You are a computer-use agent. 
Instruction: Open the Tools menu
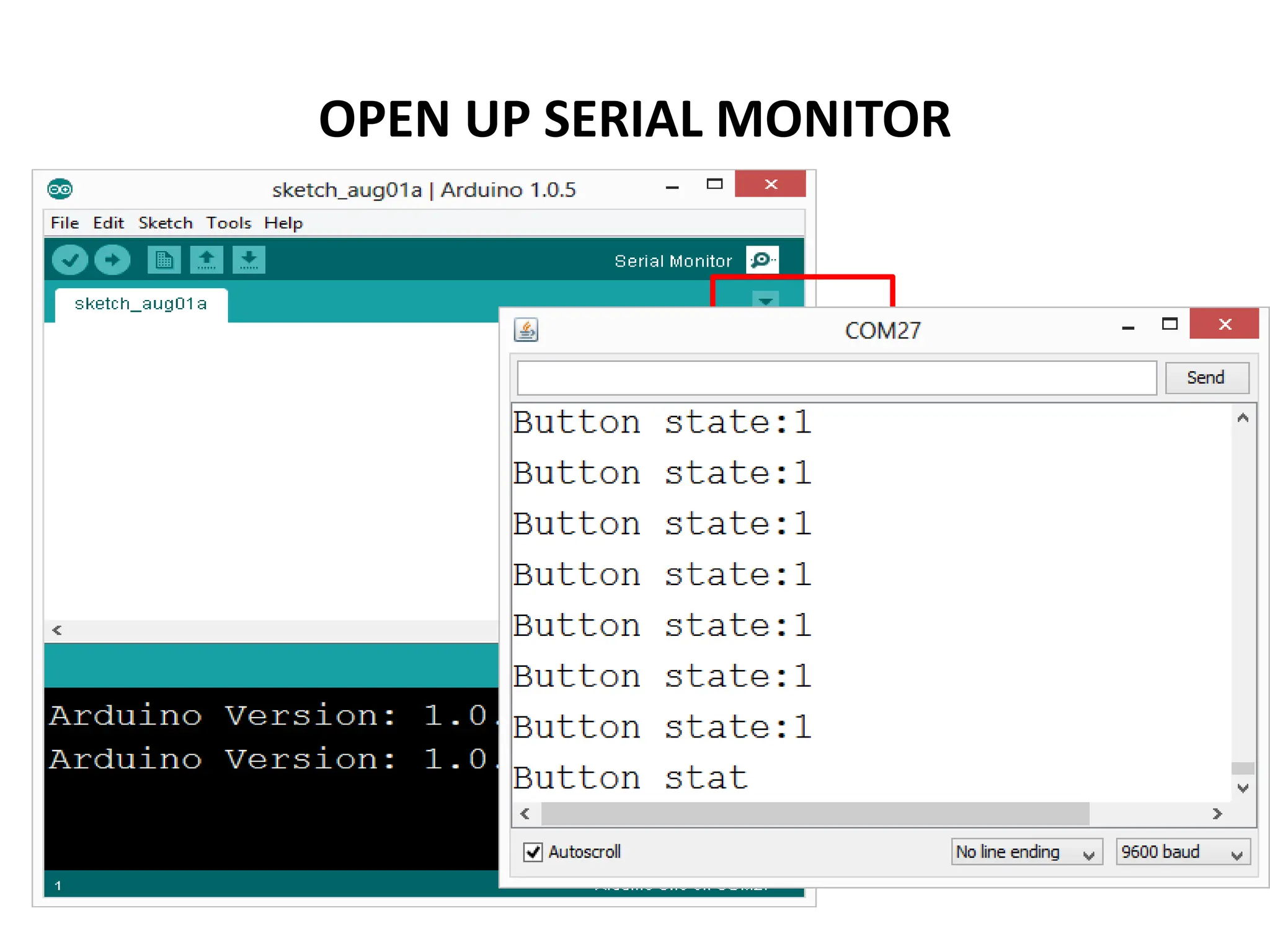[x=228, y=223]
